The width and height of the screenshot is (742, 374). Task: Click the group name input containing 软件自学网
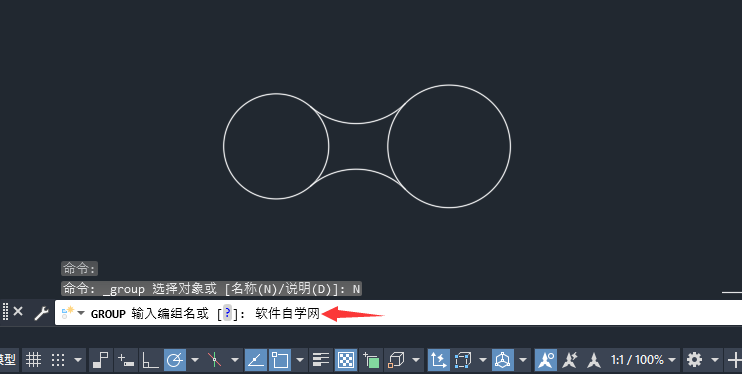(288, 313)
